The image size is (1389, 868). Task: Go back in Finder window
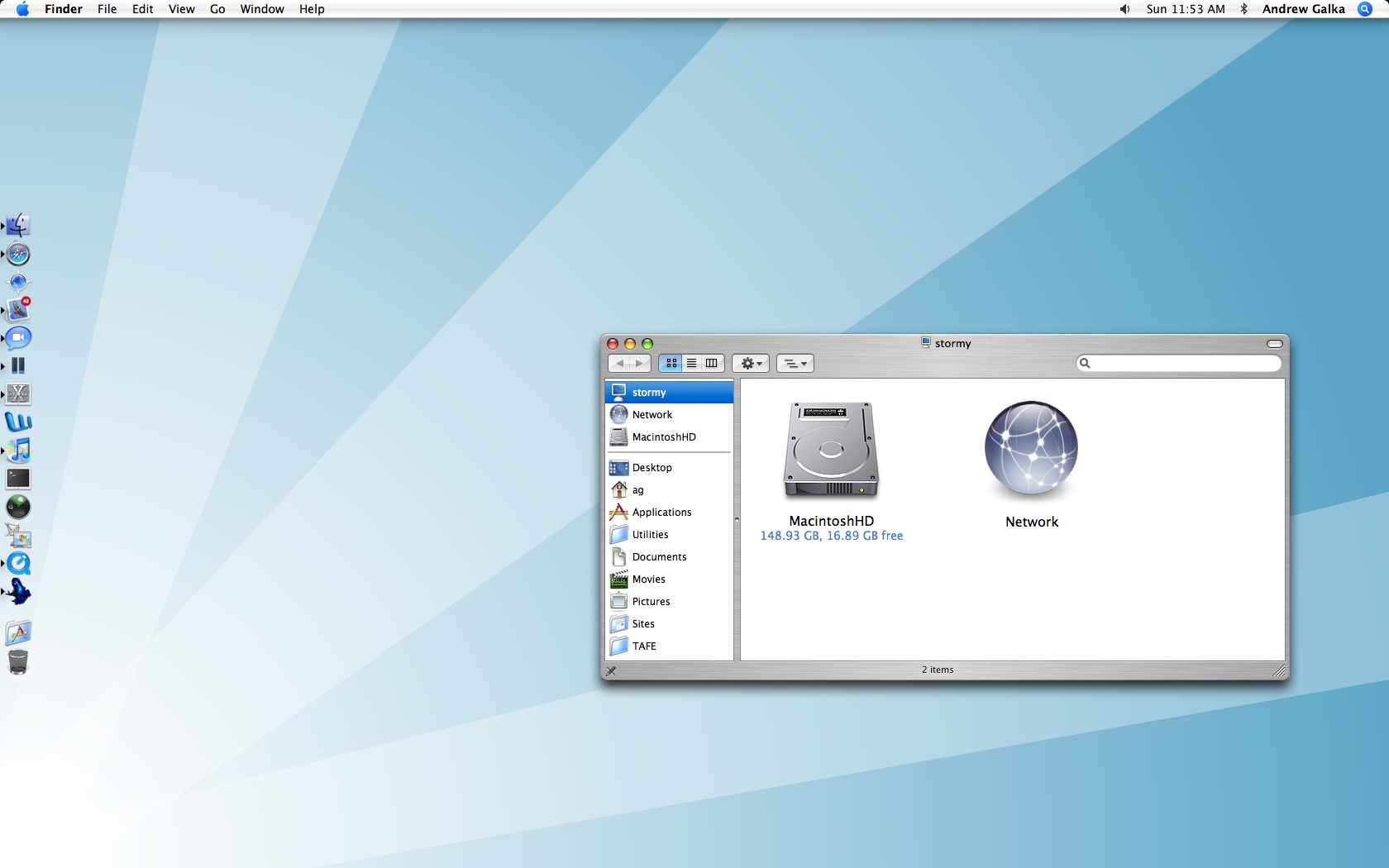tap(619, 363)
